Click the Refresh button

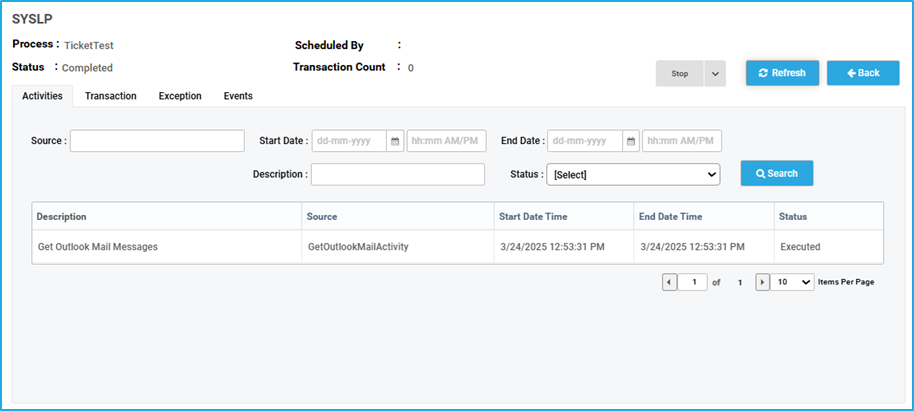(x=782, y=73)
